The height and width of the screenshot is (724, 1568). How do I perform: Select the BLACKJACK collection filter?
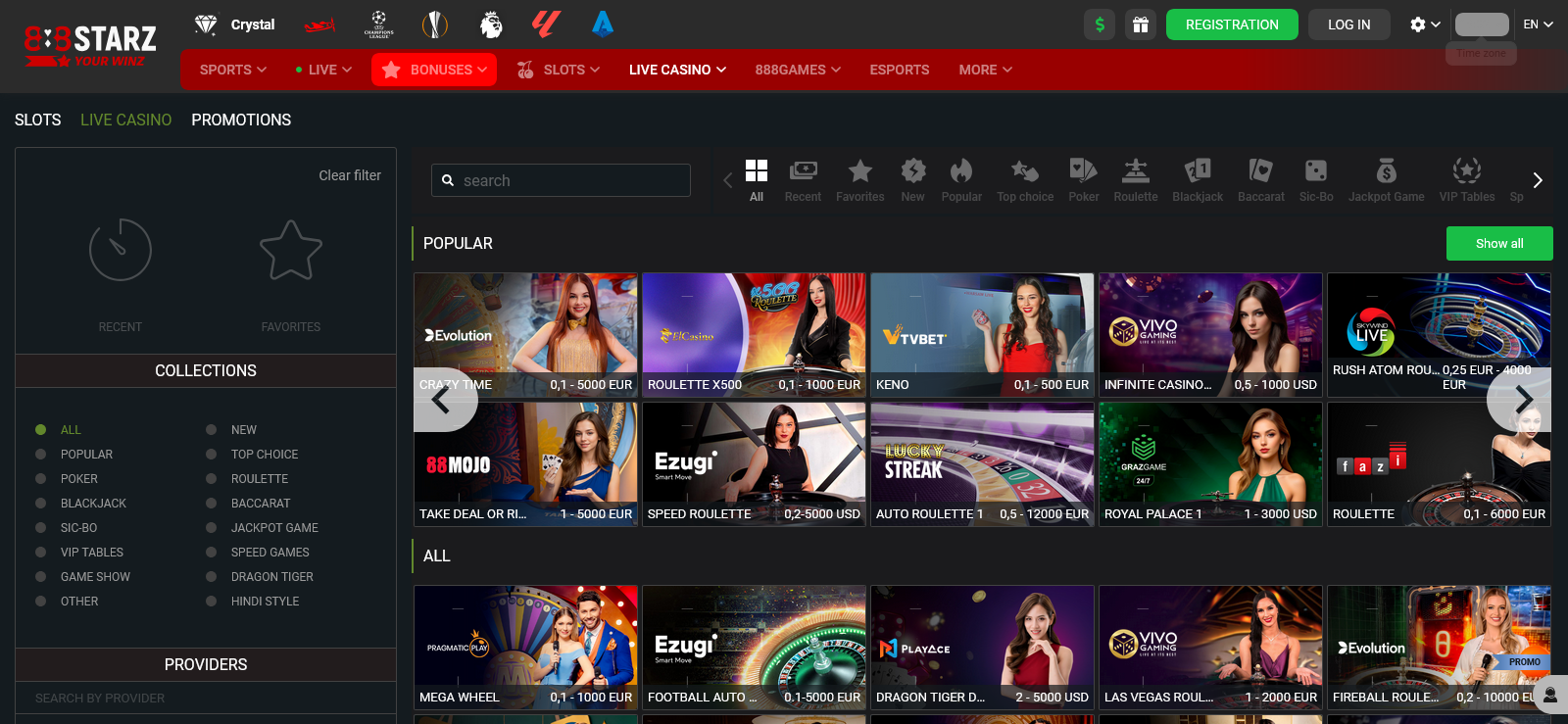[81, 503]
